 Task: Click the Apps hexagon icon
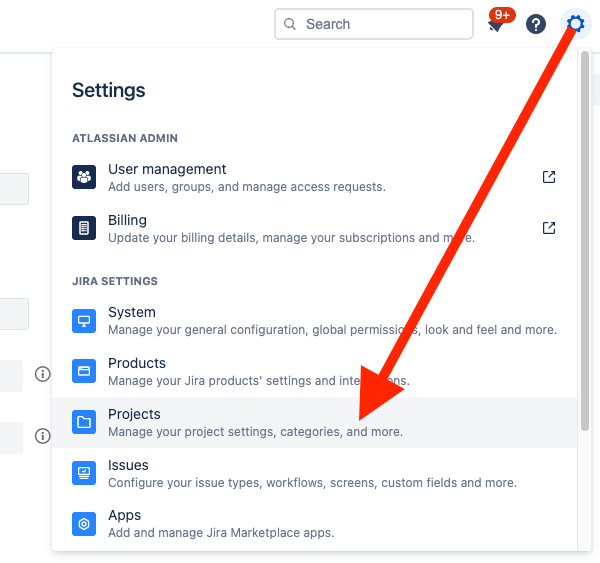point(84,524)
